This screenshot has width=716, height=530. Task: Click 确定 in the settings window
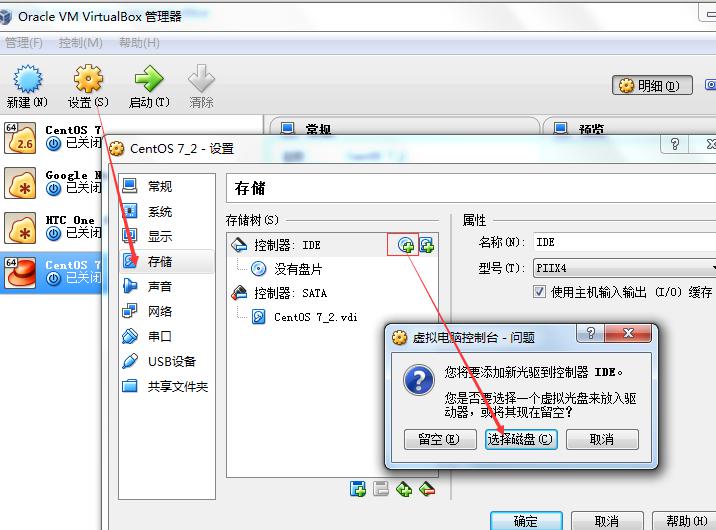tap(526, 521)
